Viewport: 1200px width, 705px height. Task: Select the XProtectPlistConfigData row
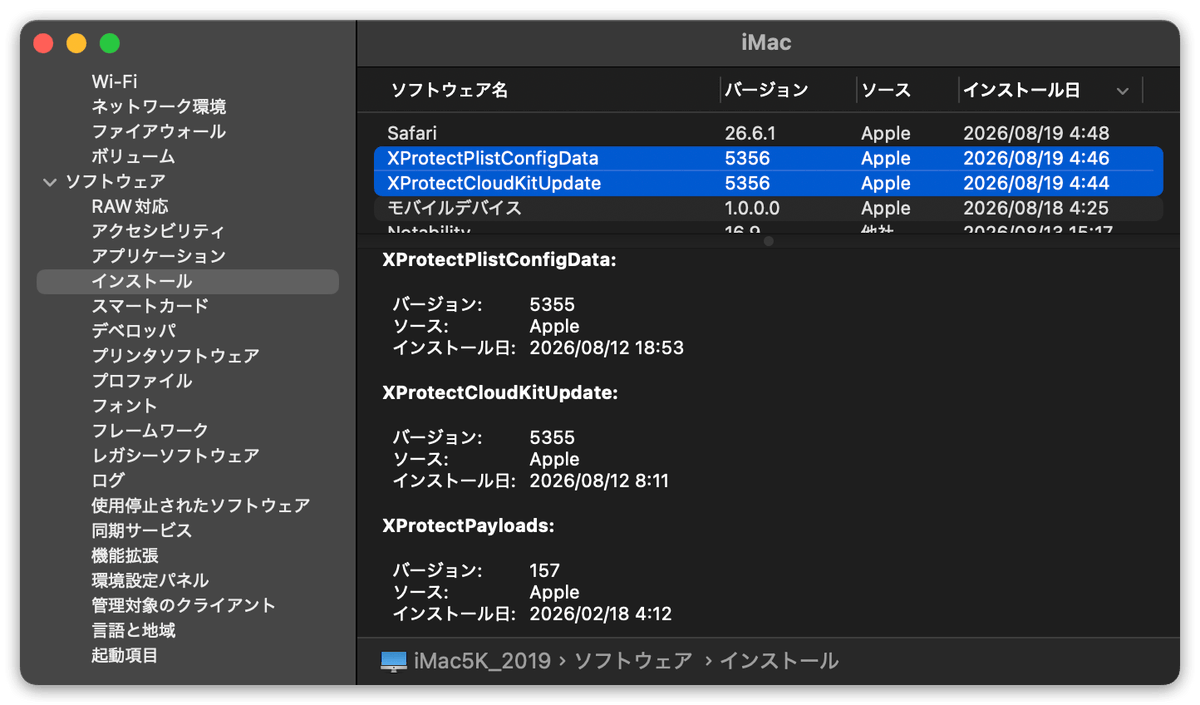pos(768,158)
